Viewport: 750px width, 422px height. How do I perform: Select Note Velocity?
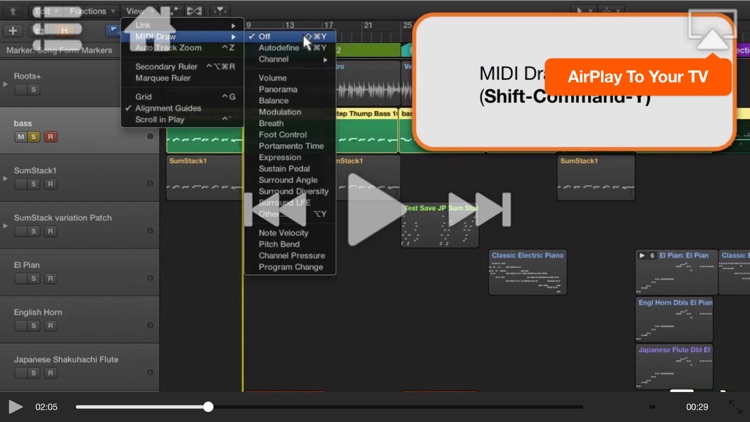(290, 233)
